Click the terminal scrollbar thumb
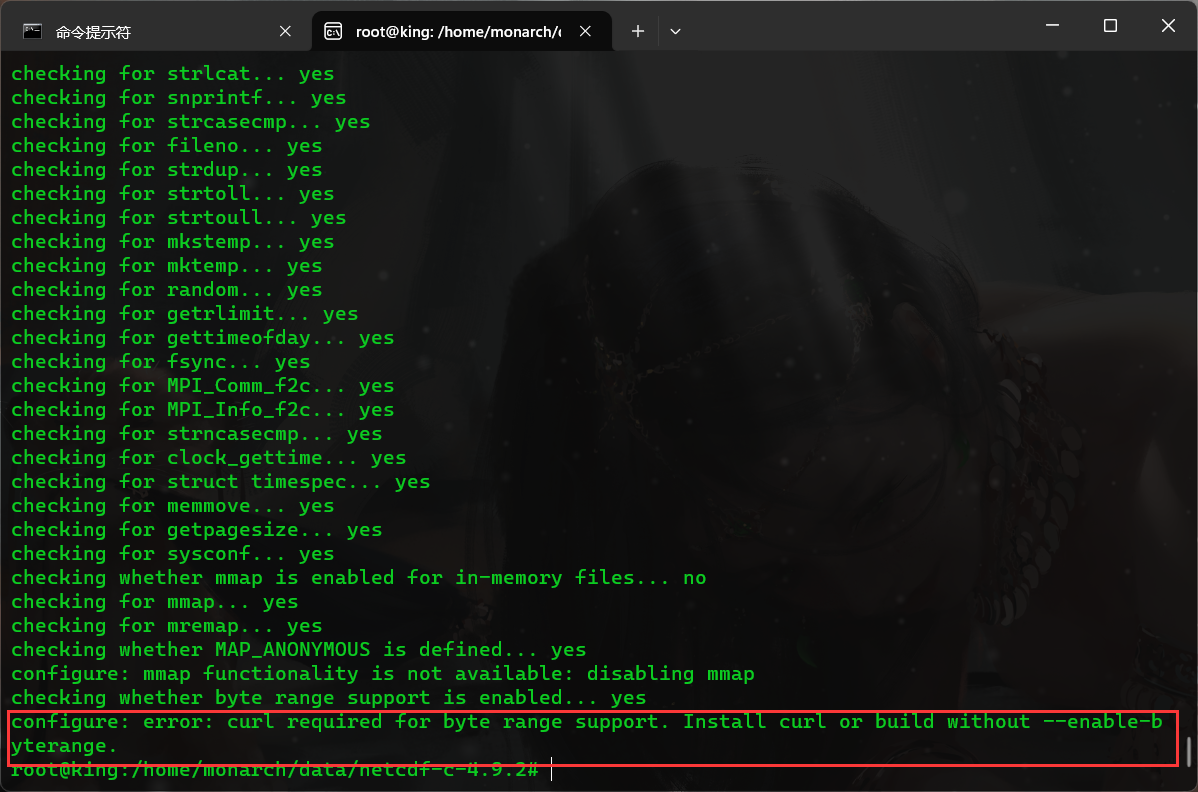Image resolution: width=1198 pixels, height=792 pixels. coord(1189,752)
